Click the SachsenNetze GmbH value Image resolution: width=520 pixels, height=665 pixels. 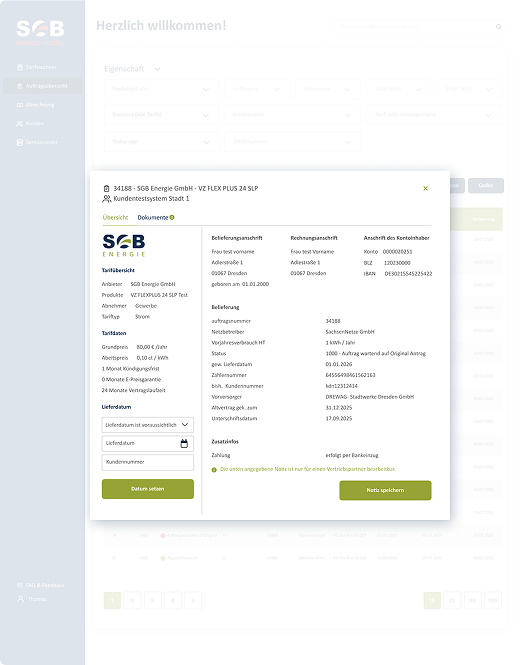pyautogui.click(x=350, y=332)
